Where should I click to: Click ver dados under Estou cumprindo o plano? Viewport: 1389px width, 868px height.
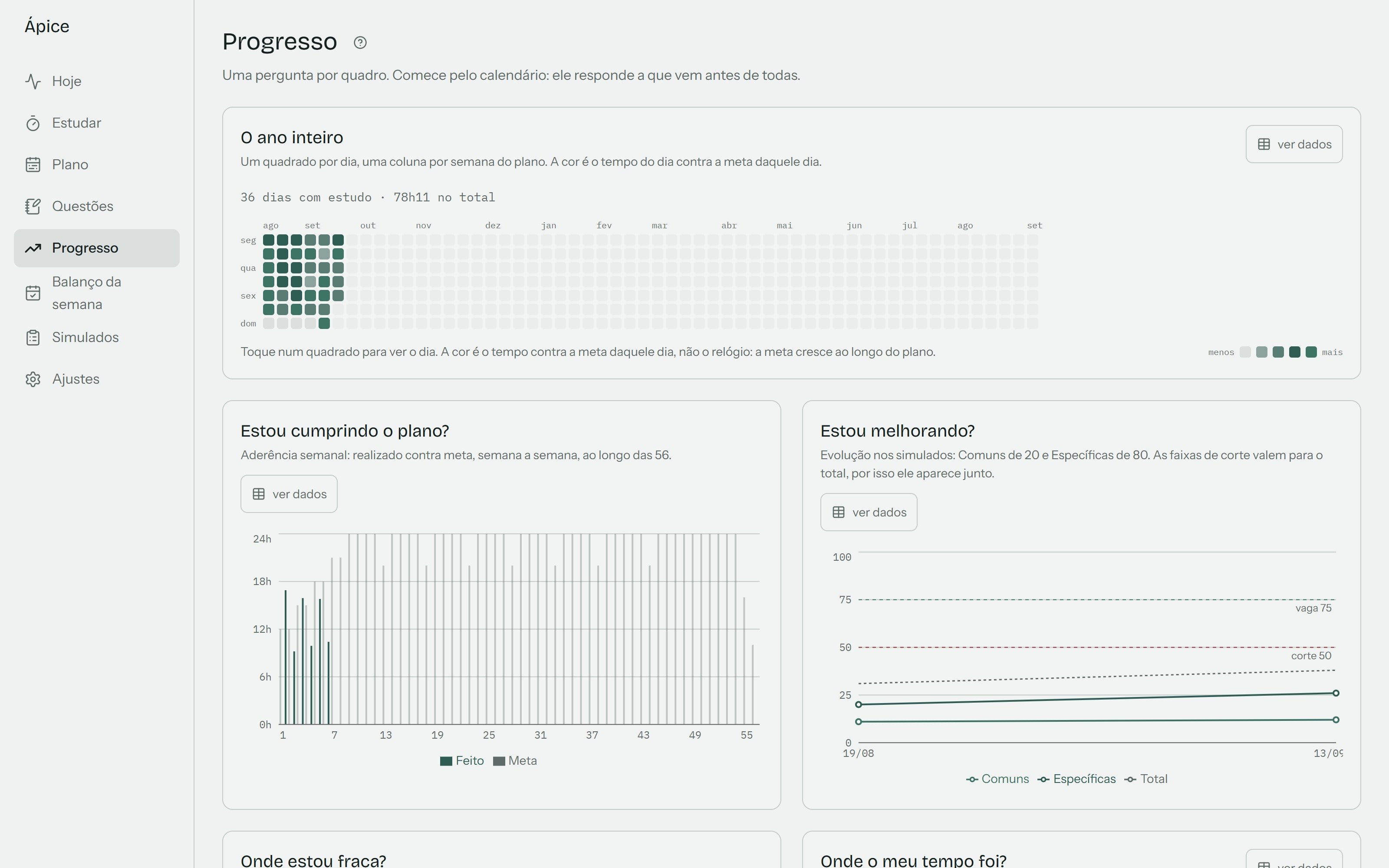coord(289,494)
